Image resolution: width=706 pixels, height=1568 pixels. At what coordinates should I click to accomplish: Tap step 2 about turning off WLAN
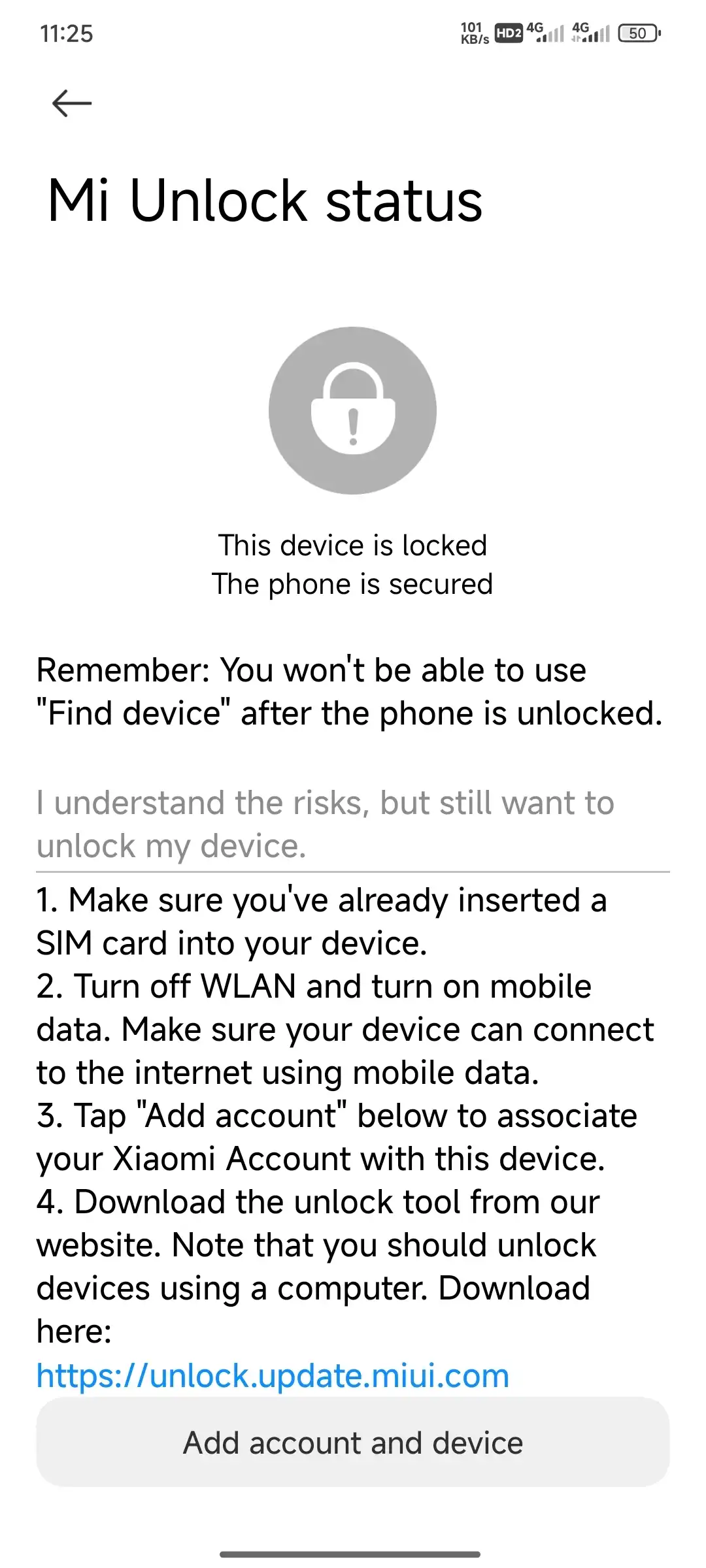pyautogui.click(x=345, y=1029)
